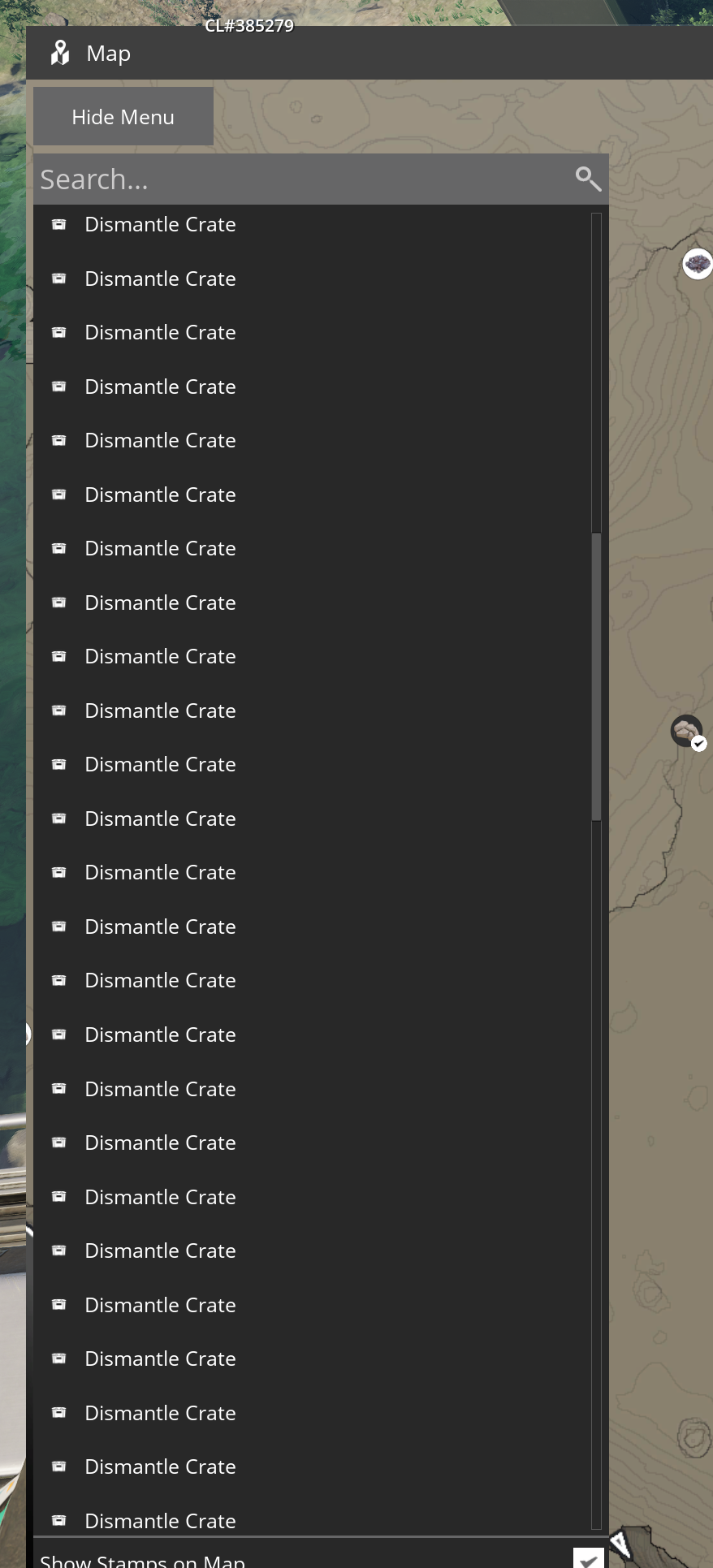Screen dimensions: 713x1568
Task: Select the checked rock node marker on map
Action: pyautogui.click(x=688, y=732)
